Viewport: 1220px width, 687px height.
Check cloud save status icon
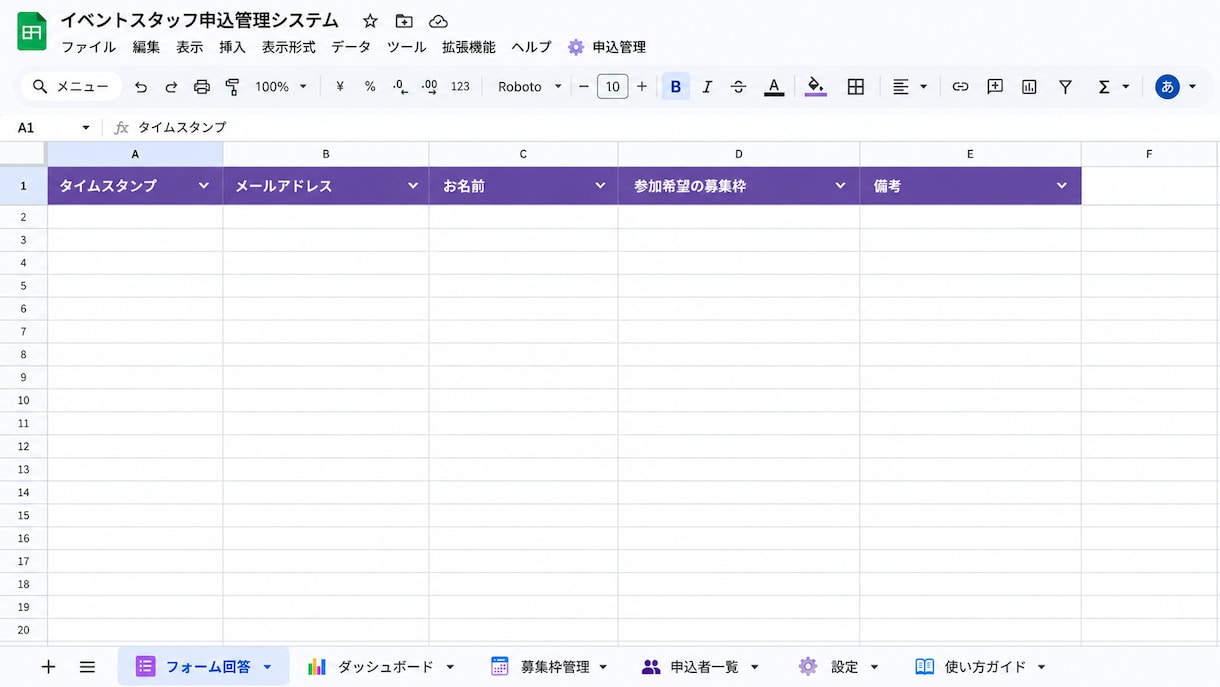[x=438, y=21]
